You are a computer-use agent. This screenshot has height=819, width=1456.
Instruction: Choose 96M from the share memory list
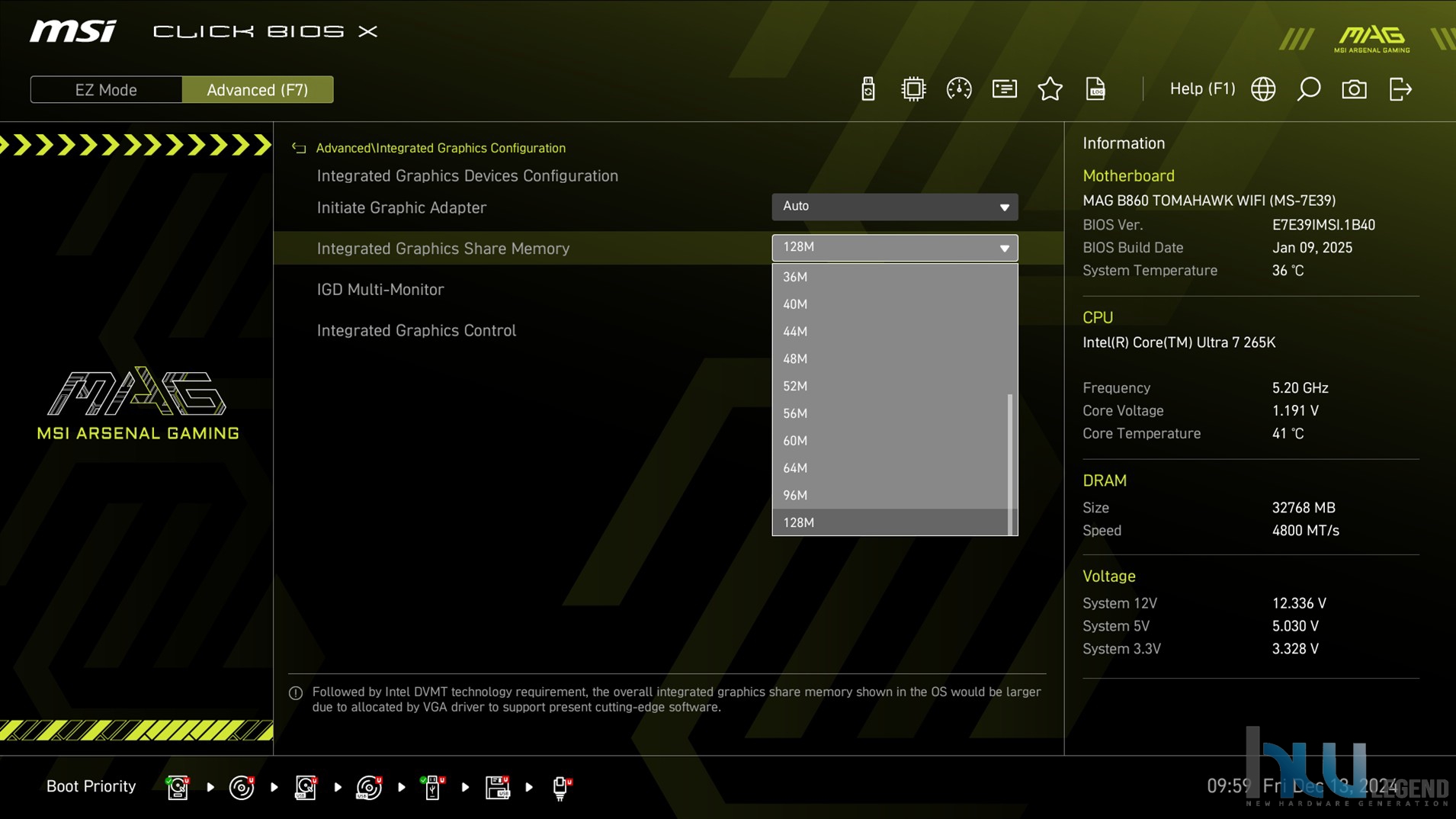coord(889,496)
